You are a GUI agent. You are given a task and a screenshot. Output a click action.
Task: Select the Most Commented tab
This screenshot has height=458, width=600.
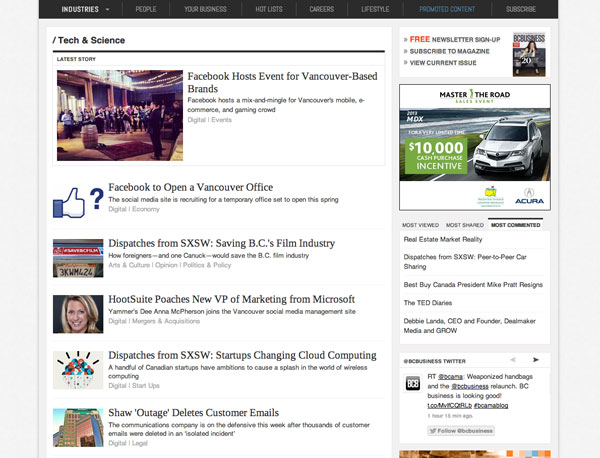click(515, 225)
